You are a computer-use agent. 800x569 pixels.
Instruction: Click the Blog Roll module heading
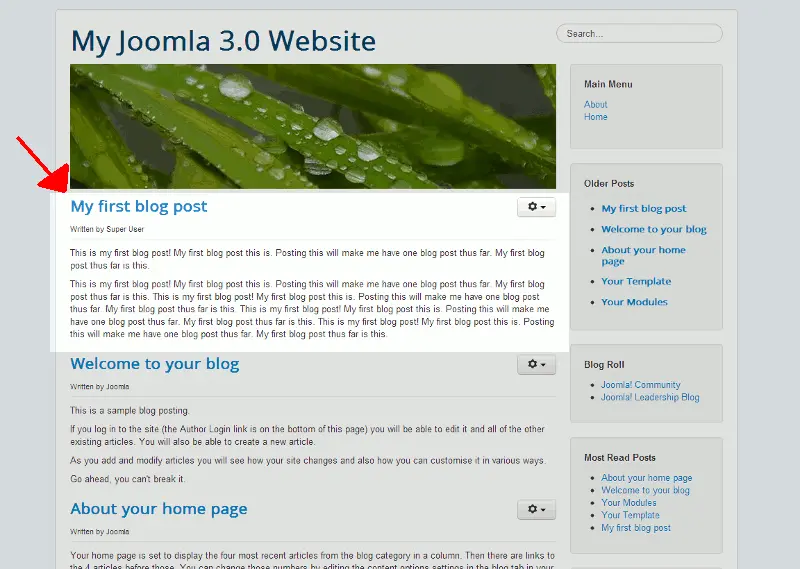[x=604, y=365]
